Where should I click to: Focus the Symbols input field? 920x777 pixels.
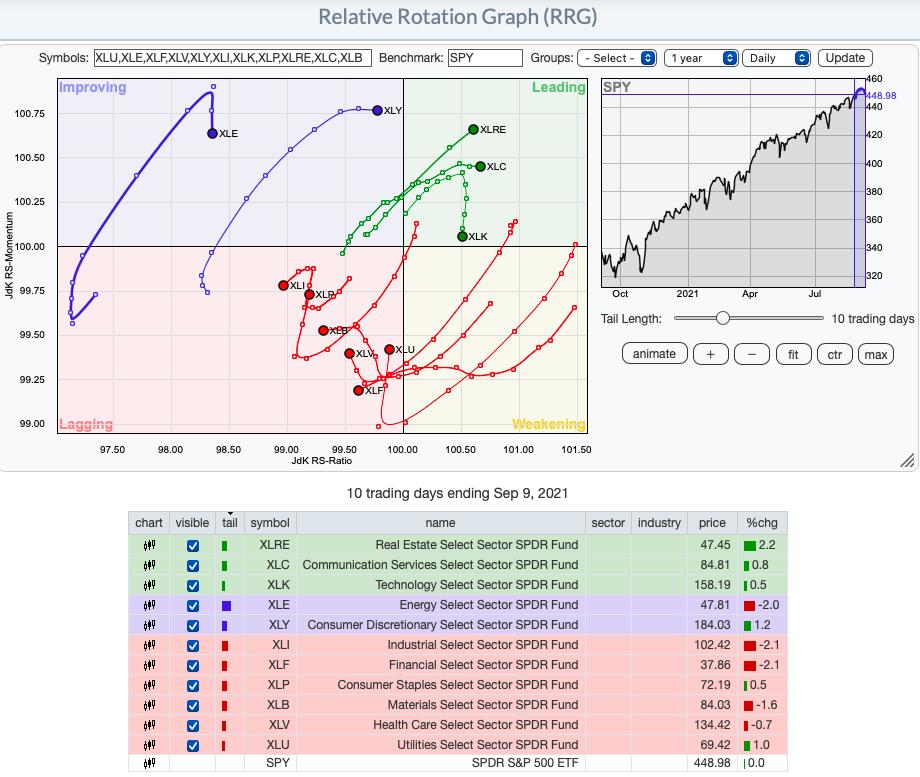[x=233, y=58]
